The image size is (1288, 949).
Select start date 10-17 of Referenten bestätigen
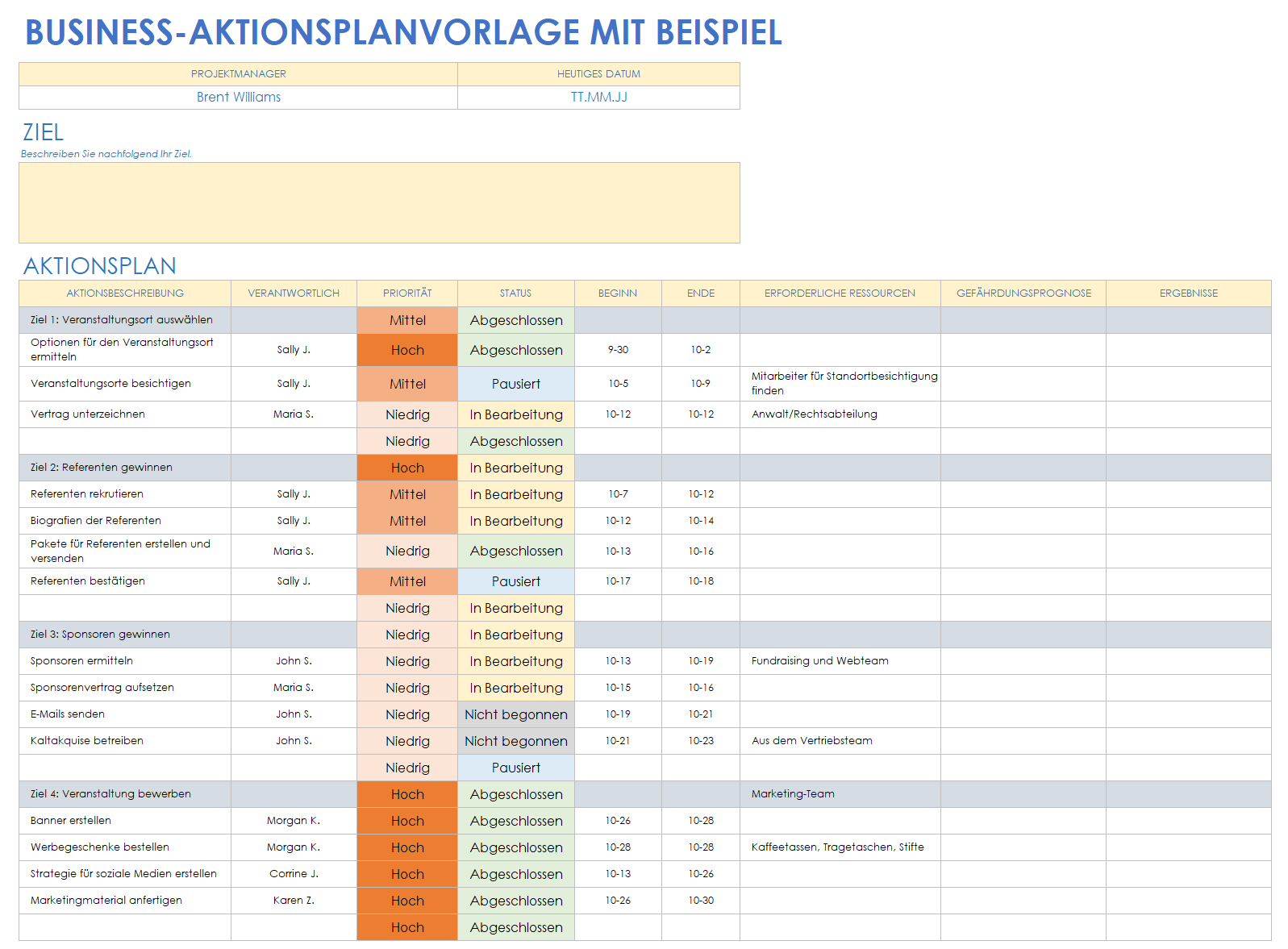coord(618,581)
